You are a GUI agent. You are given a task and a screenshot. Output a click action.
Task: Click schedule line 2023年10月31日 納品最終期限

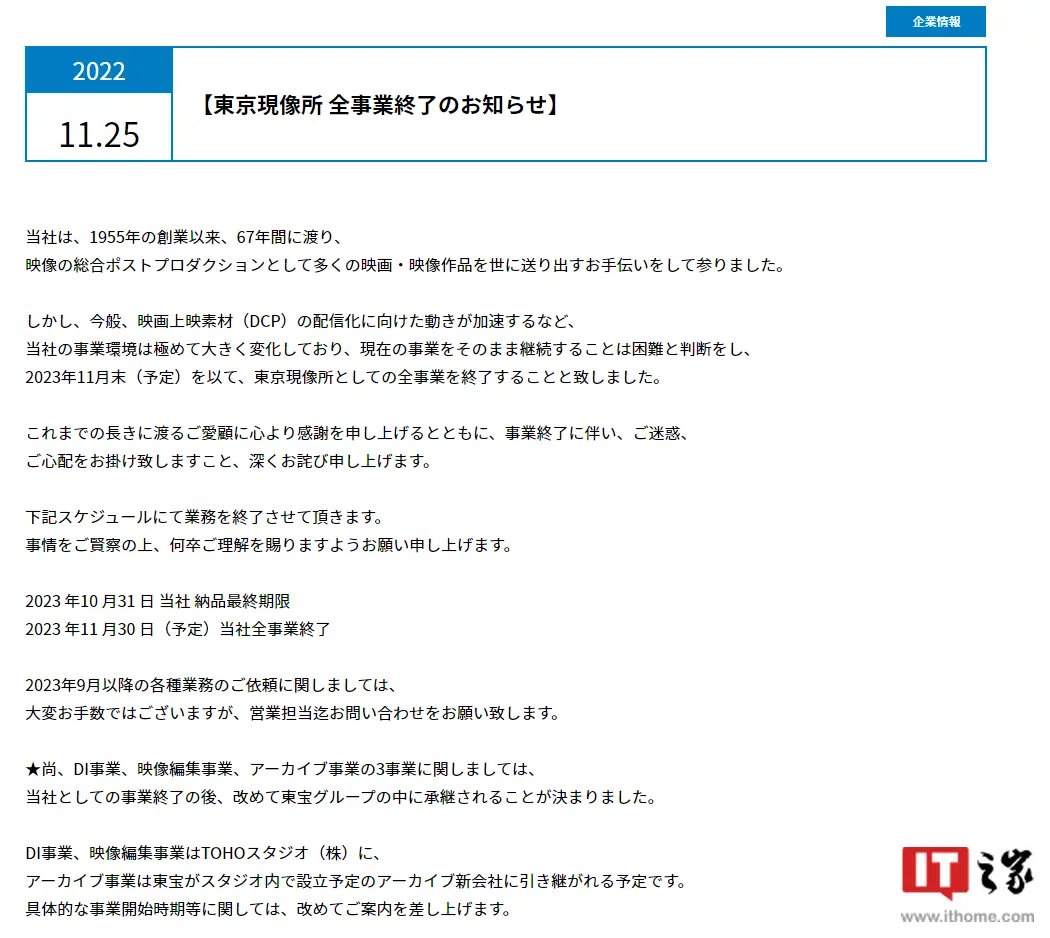click(158, 601)
